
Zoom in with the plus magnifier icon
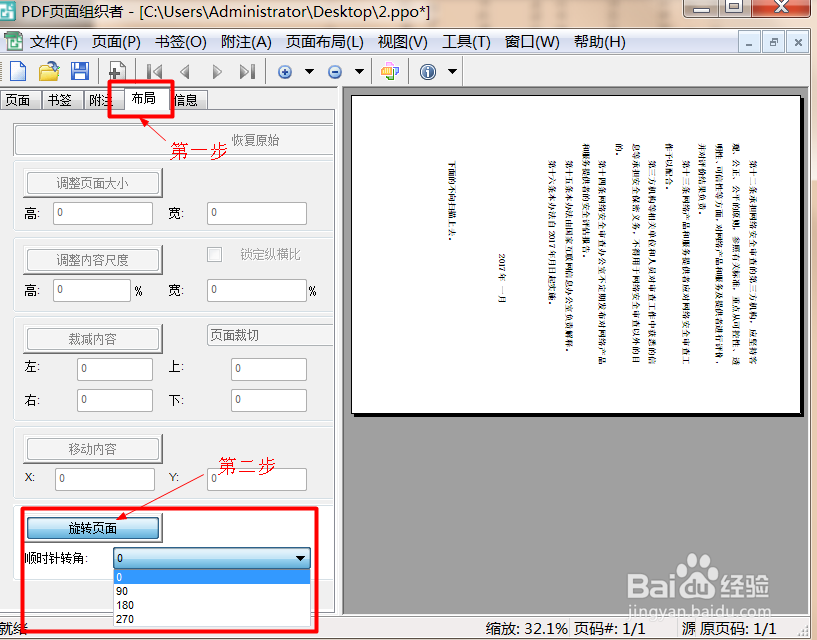click(x=284, y=72)
